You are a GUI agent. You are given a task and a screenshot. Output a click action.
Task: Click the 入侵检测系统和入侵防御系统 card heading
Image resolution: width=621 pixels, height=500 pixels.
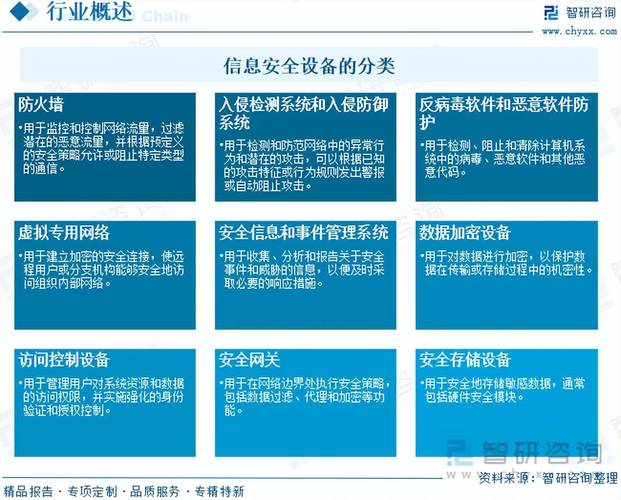click(304, 112)
